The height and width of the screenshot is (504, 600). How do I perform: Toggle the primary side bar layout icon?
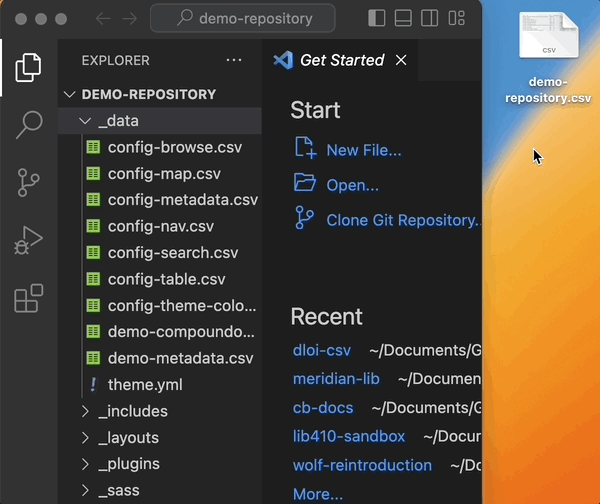coord(377,18)
